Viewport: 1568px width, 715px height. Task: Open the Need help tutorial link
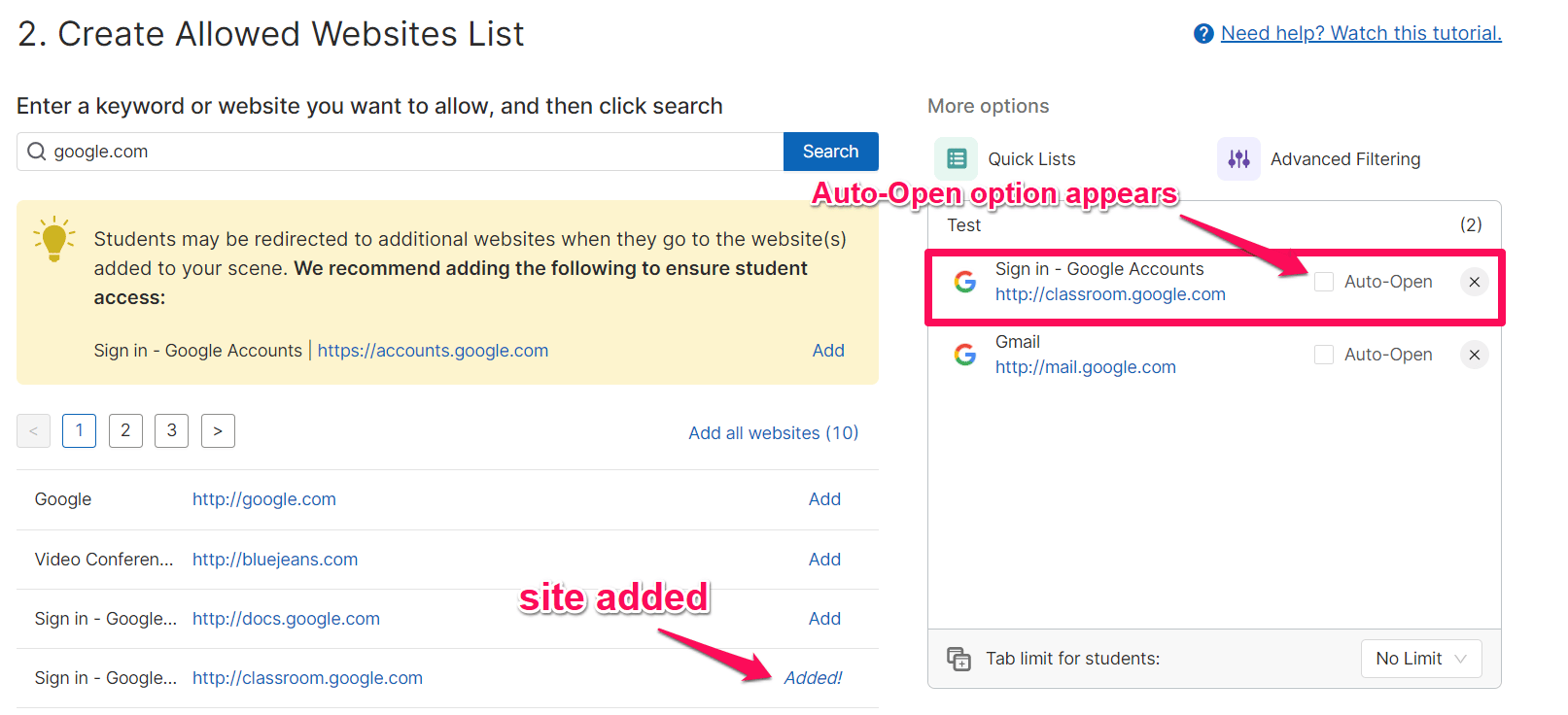tap(1361, 33)
